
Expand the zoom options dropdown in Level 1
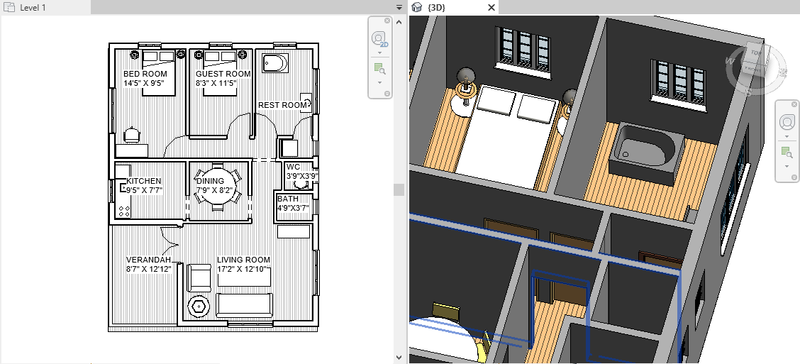[x=379, y=82]
